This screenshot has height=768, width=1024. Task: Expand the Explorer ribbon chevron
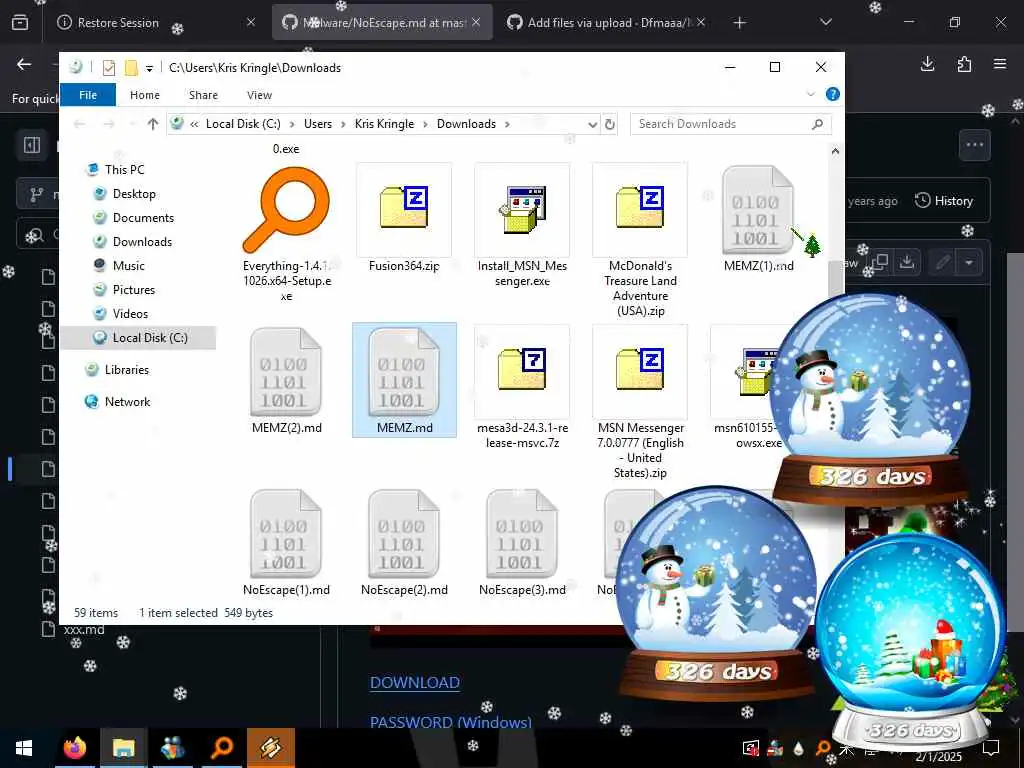[811, 95]
